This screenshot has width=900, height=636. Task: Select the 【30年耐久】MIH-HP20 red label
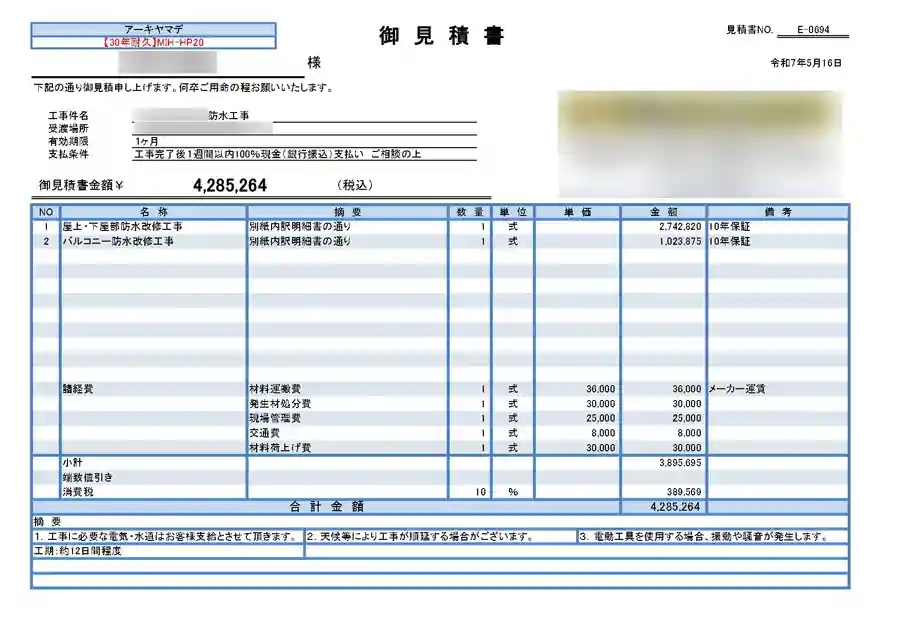(x=153, y=42)
